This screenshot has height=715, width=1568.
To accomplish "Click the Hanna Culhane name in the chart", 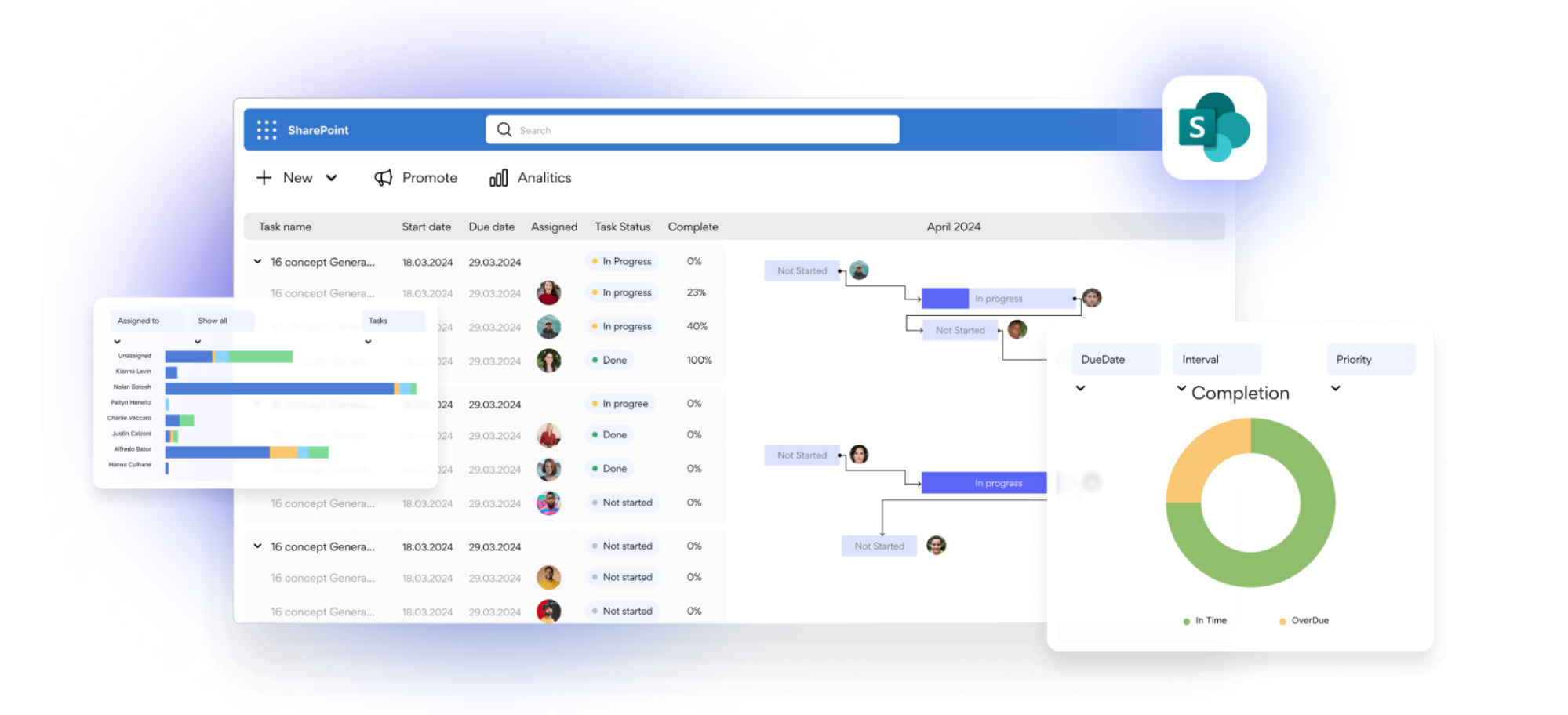I will tap(130, 465).
